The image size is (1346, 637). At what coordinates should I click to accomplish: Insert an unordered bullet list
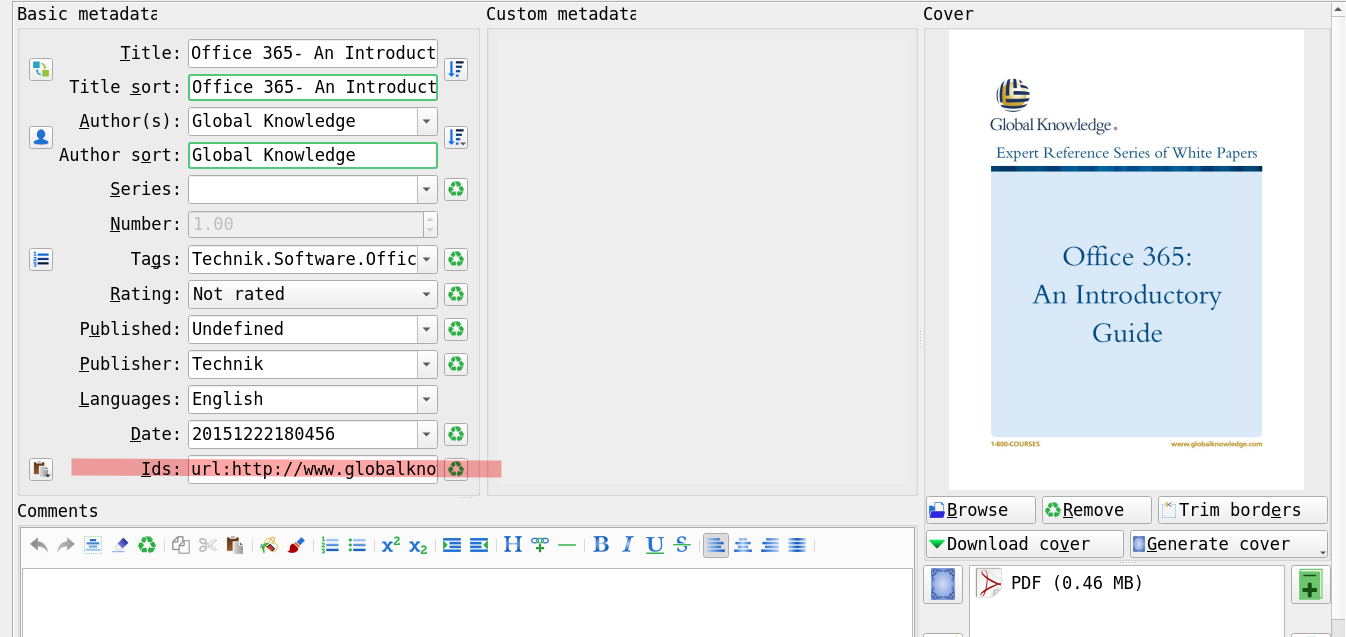pyautogui.click(x=357, y=545)
